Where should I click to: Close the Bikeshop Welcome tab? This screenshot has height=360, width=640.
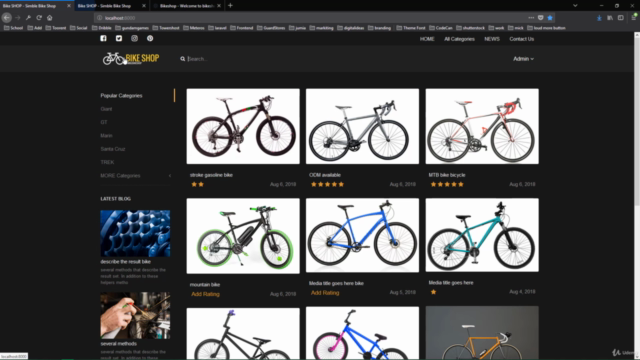(219, 6)
